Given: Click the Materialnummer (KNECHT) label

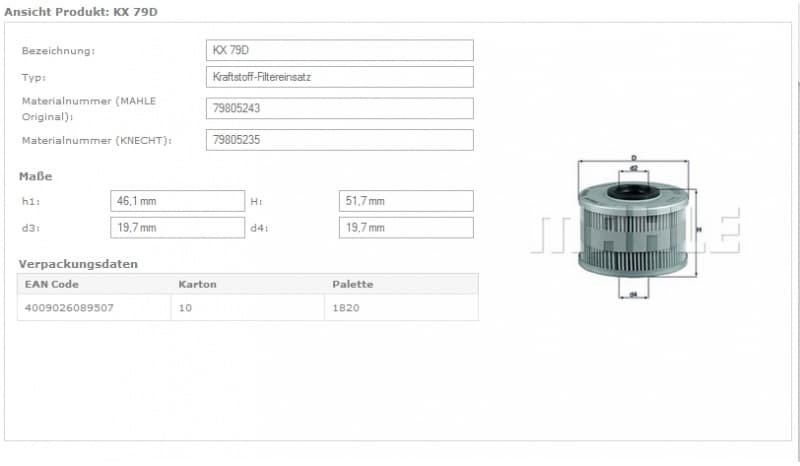Looking at the screenshot, I should click(97, 140).
